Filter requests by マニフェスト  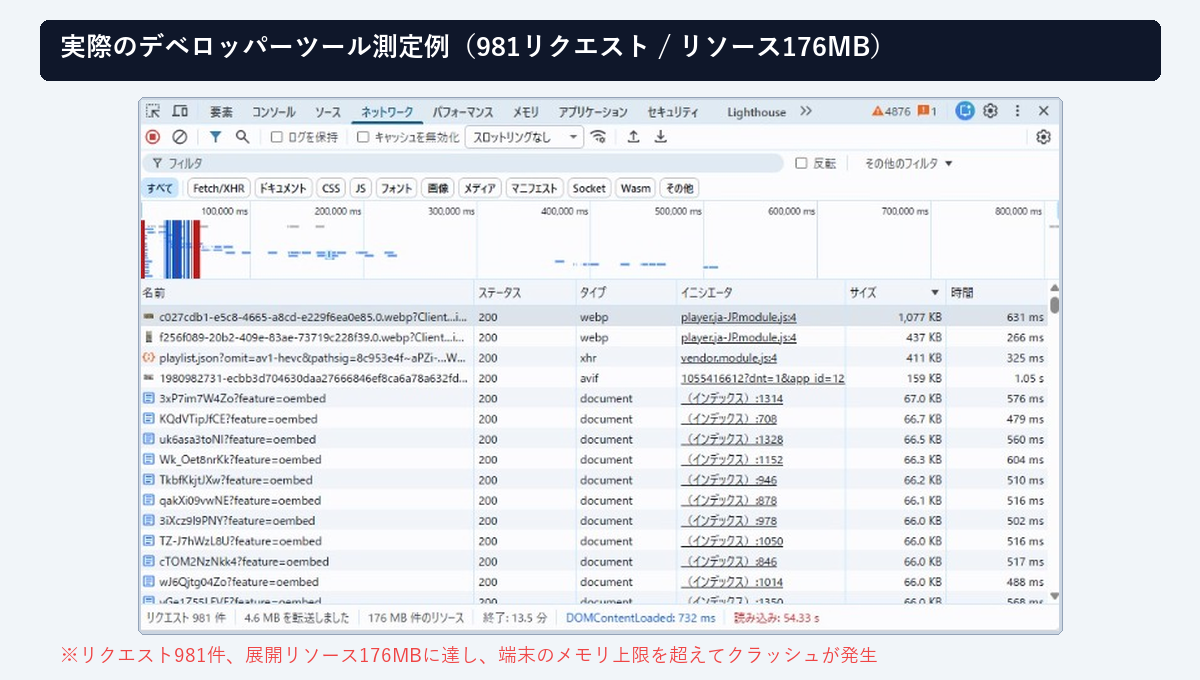[x=534, y=188]
